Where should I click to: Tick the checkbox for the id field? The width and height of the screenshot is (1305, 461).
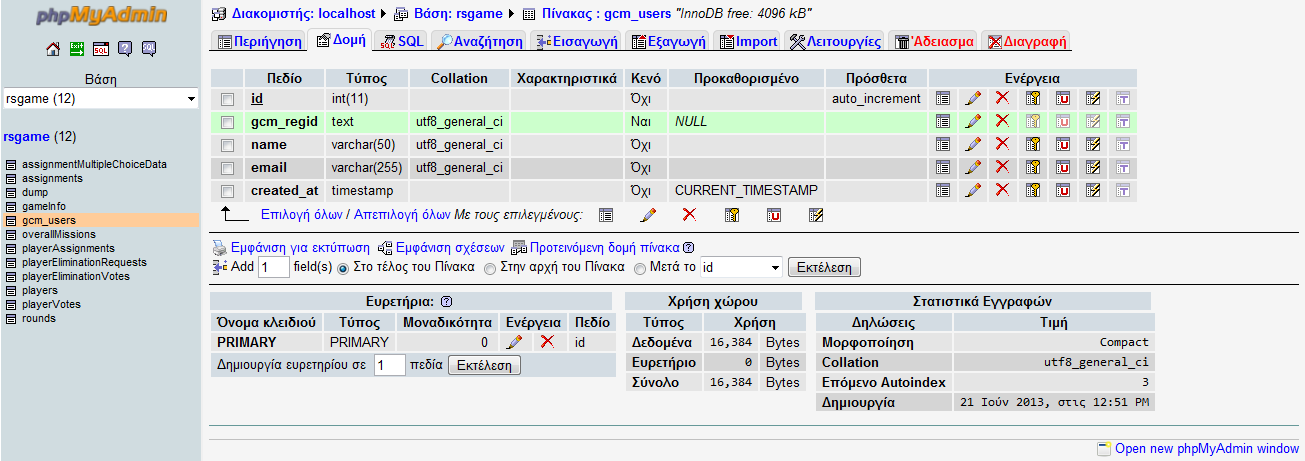(227, 99)
